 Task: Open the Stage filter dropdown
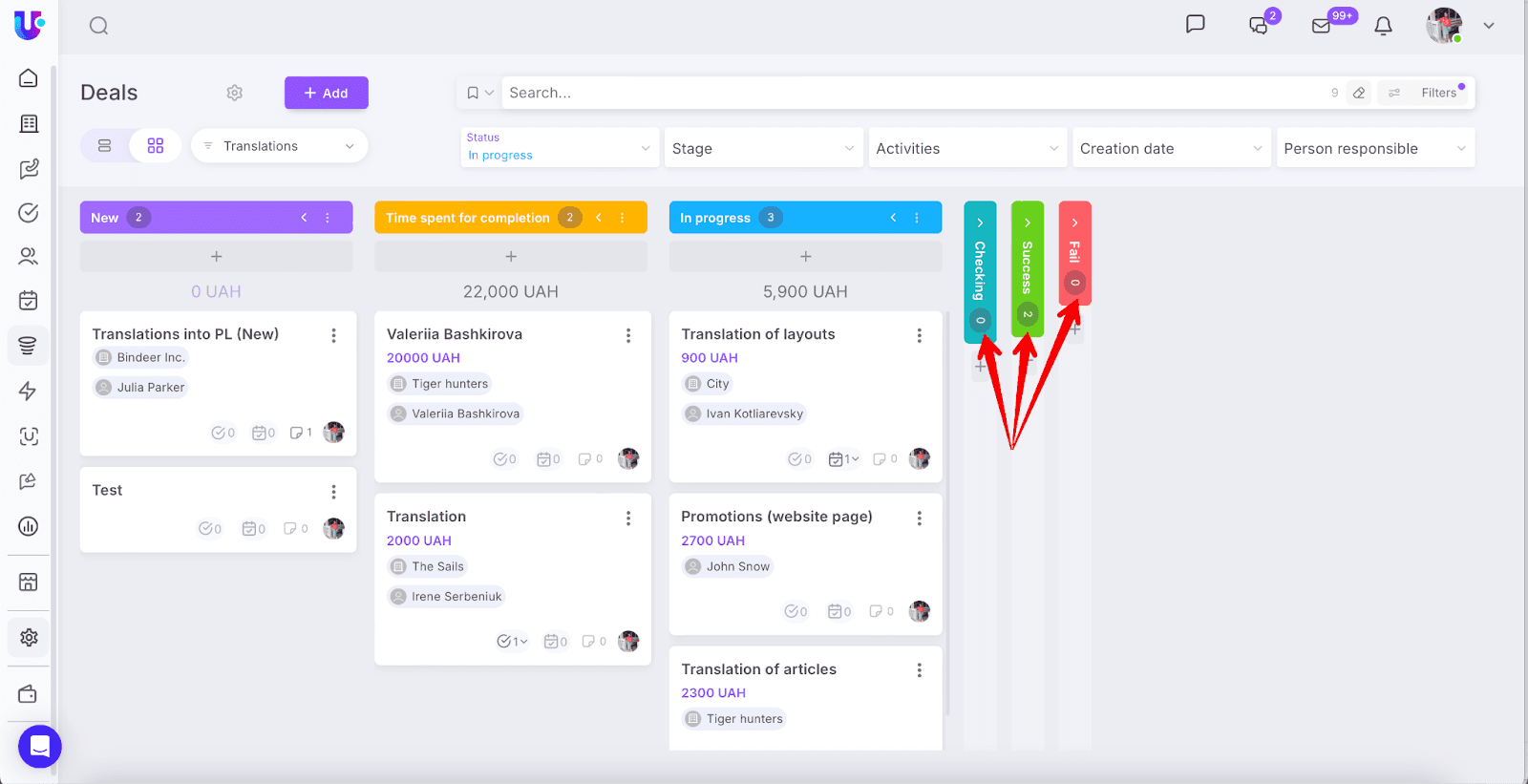[x=764, y=148]
